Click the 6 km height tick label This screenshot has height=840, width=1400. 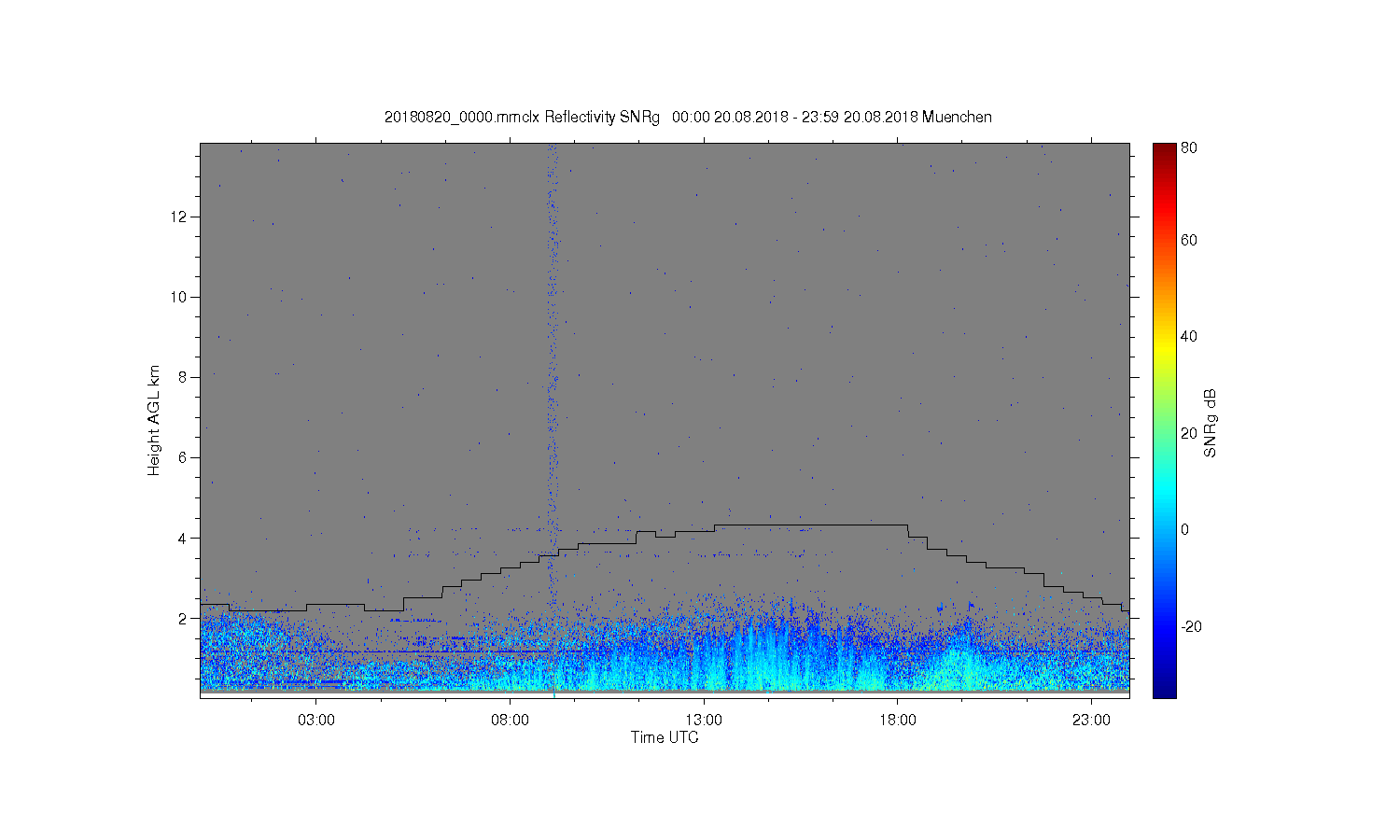[184, 457]
